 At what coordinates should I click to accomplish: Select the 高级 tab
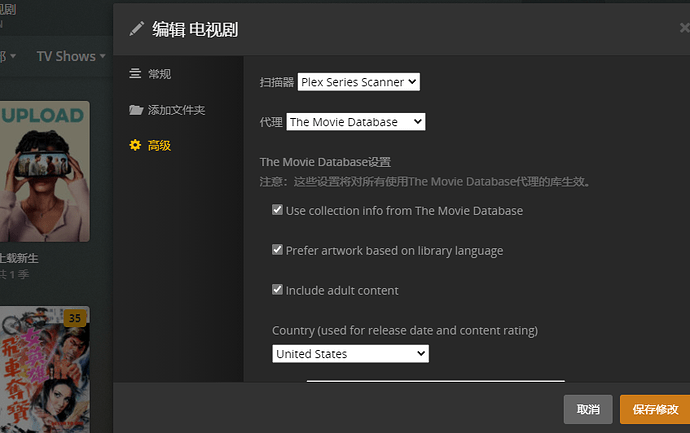tap(159, 146)
